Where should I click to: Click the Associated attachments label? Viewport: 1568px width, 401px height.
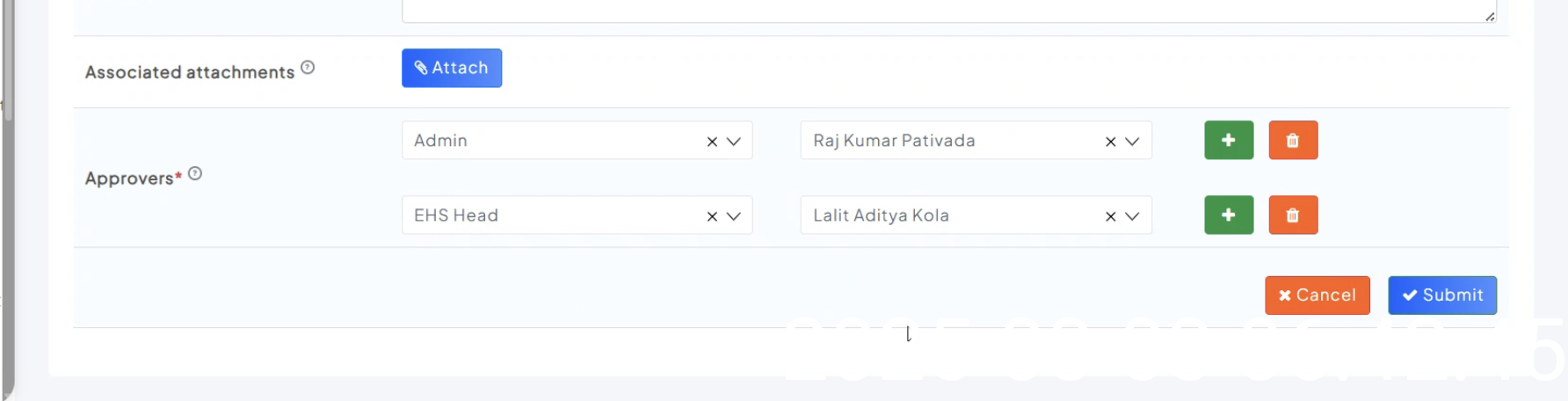click(189, 73)
